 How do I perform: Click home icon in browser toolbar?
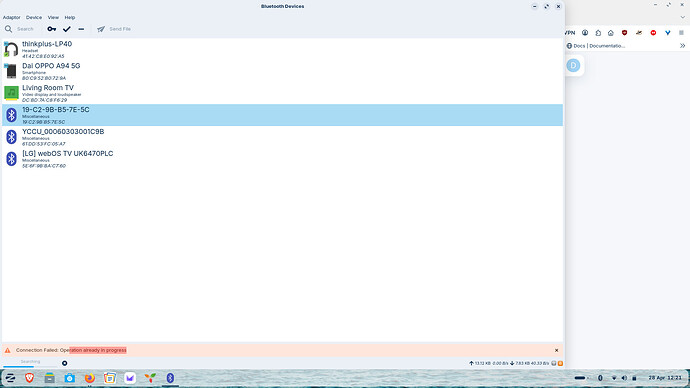pyautogui.click(x=611, y=33)
